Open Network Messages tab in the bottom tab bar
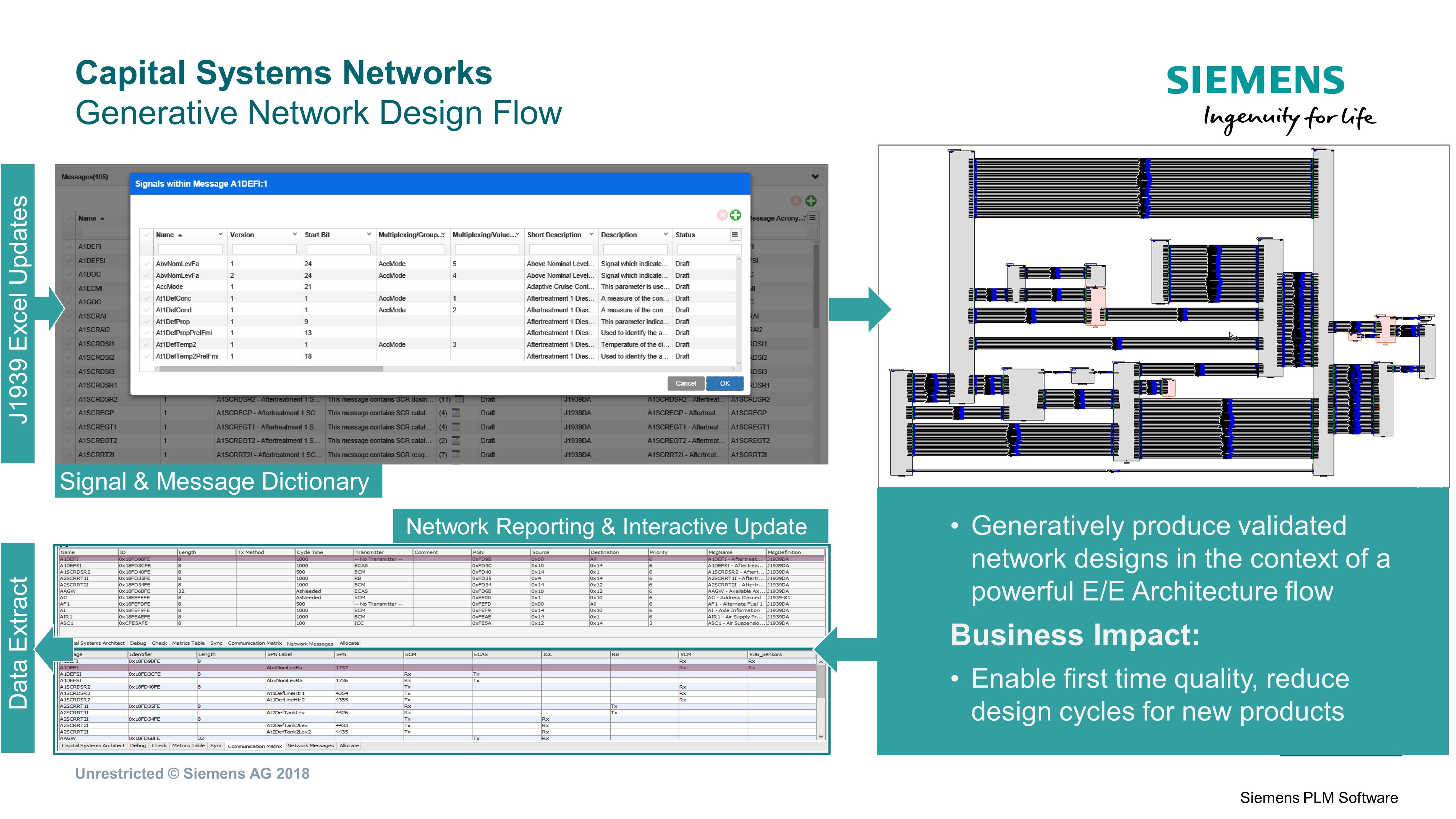1456x819 pixels. pyautogui.click(x=310, y=745)
